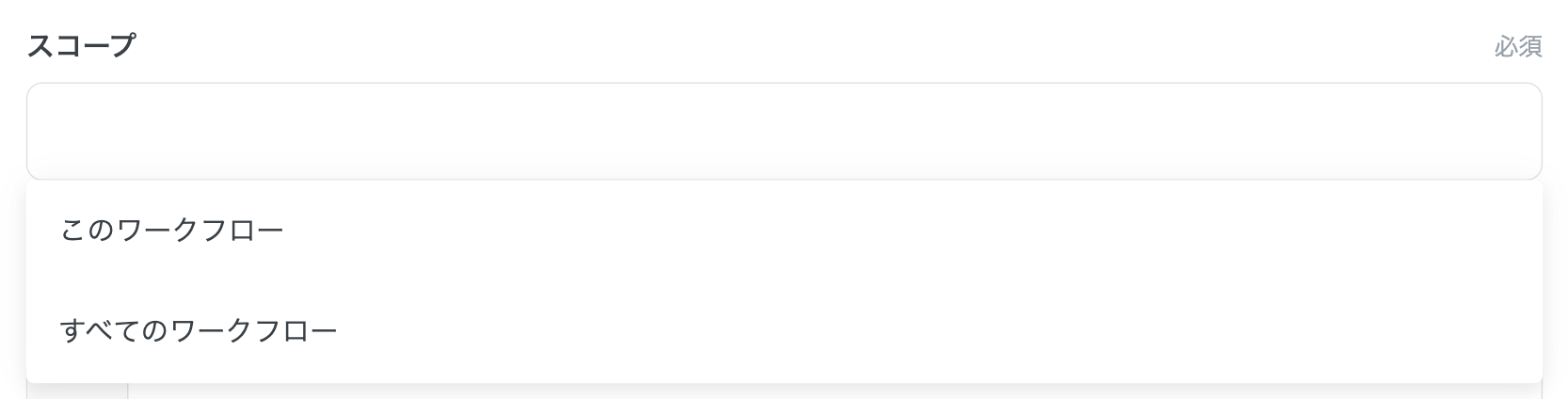Click the 必須 required indicator
1568x399 pixels.
click(1517, 46)
